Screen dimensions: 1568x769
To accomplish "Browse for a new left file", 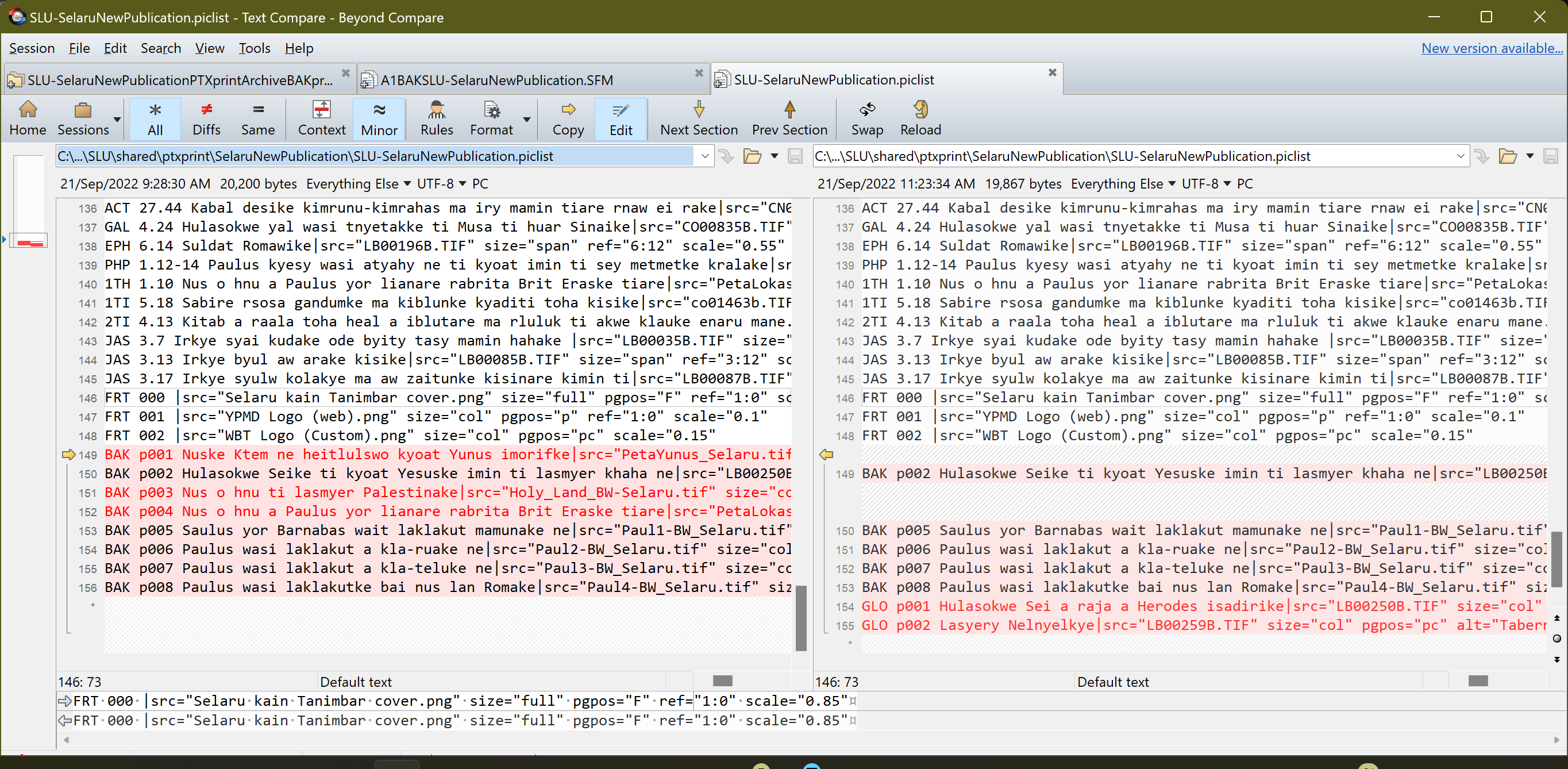I will [752, 156].
